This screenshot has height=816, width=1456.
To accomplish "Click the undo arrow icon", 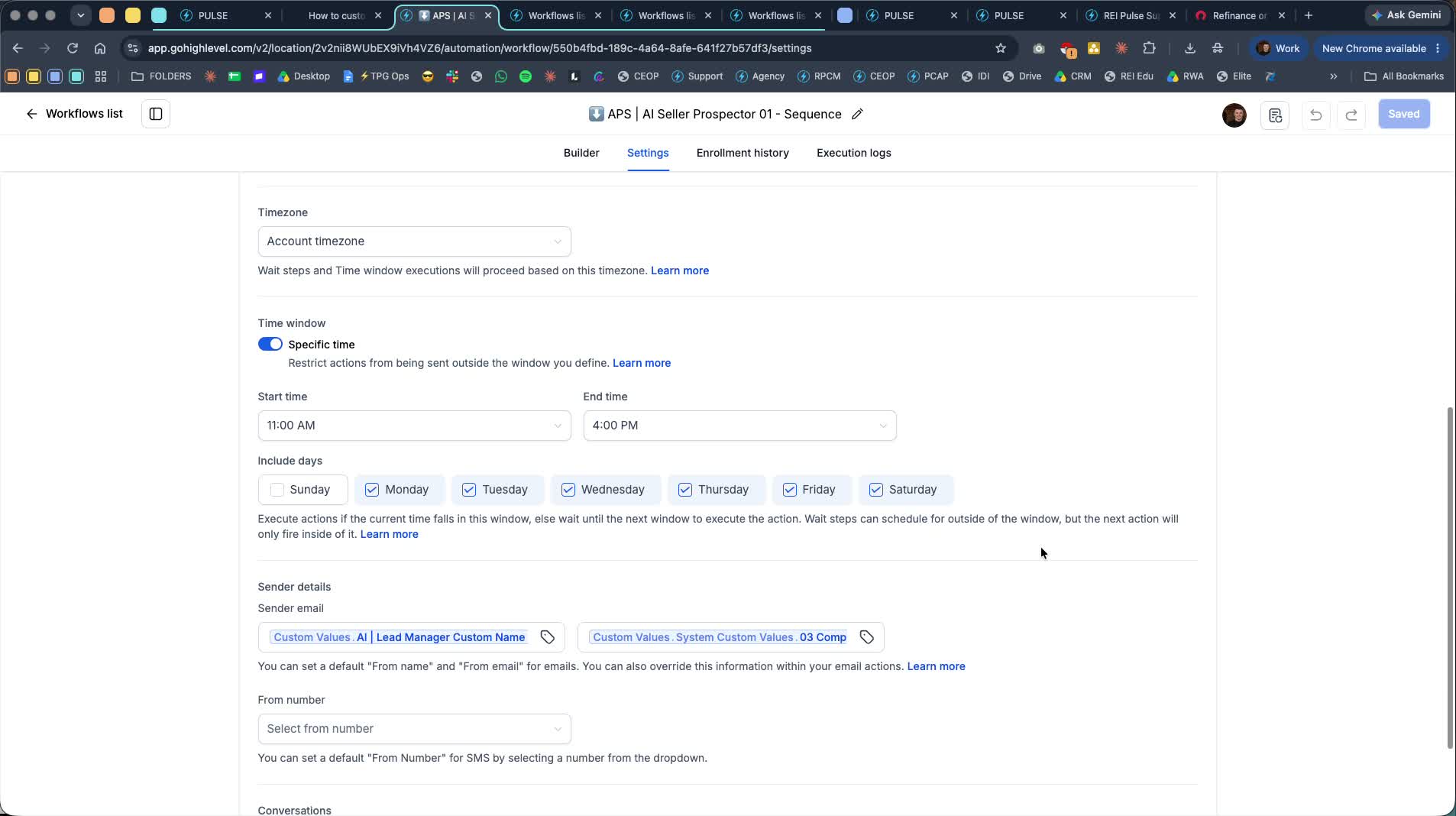I will (1315, 115).
